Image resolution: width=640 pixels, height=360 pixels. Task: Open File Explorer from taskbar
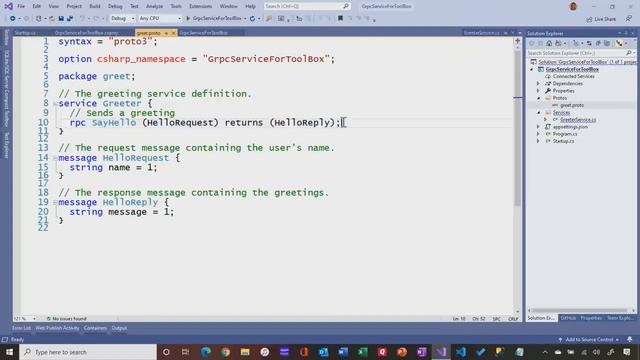click(x=245, y=352)
